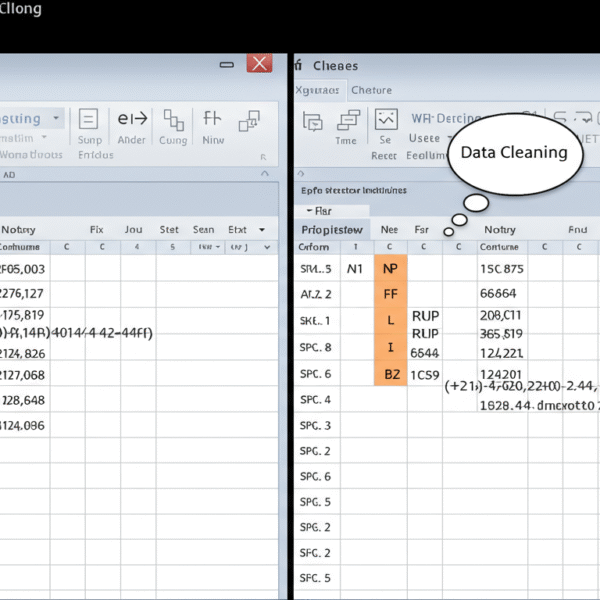Screen dimensions: 600x600
Task: Click the Cung icon in ribbon
Action: coord(174,122)
